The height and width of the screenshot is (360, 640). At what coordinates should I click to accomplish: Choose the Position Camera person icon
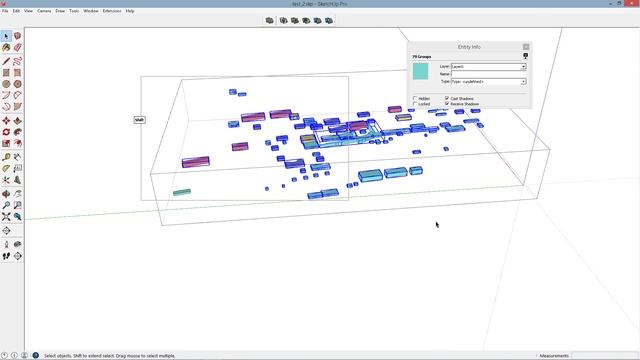click(x=6, y=244)
